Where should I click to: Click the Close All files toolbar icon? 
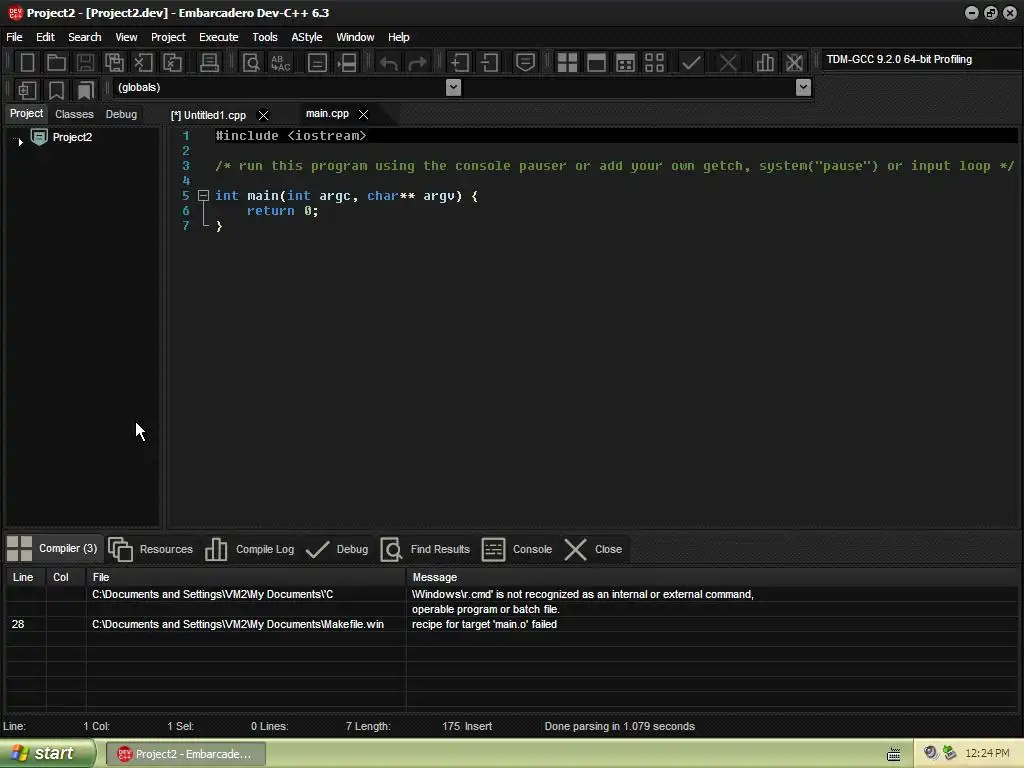point(172,63)
